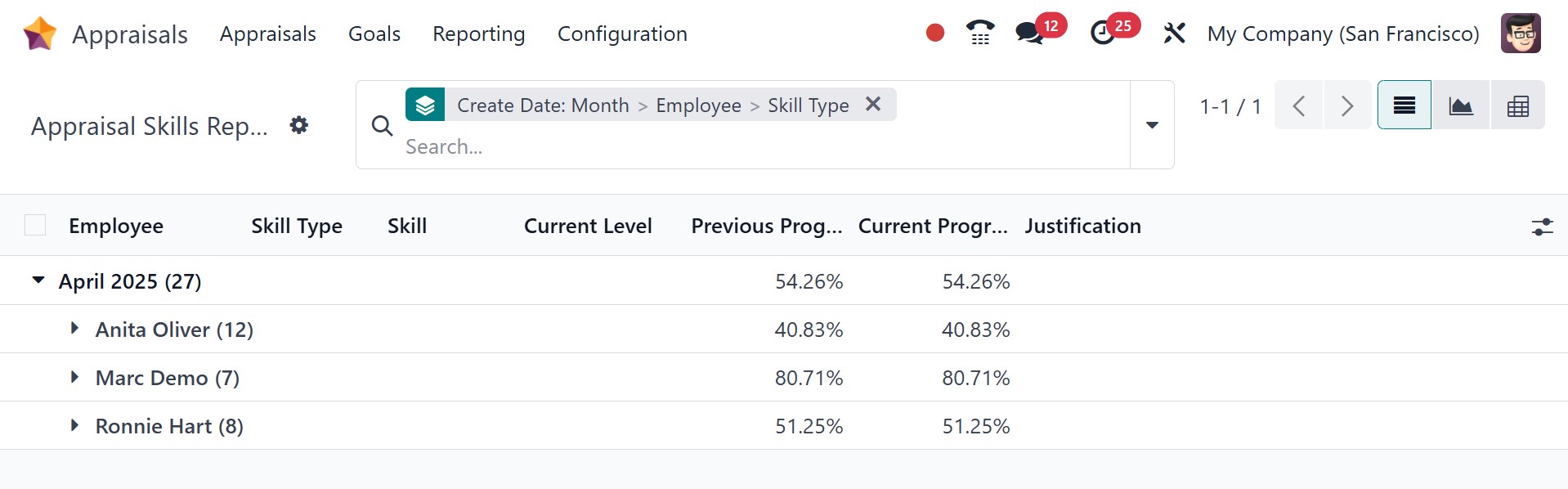Remove the group-by filter facet

(x=873, y=105)
